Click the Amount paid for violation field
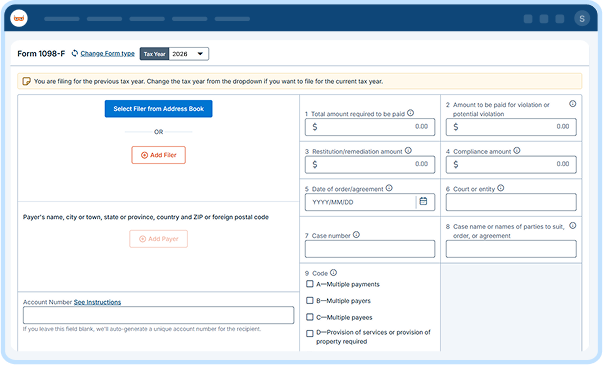 click(x=511, y=127)
